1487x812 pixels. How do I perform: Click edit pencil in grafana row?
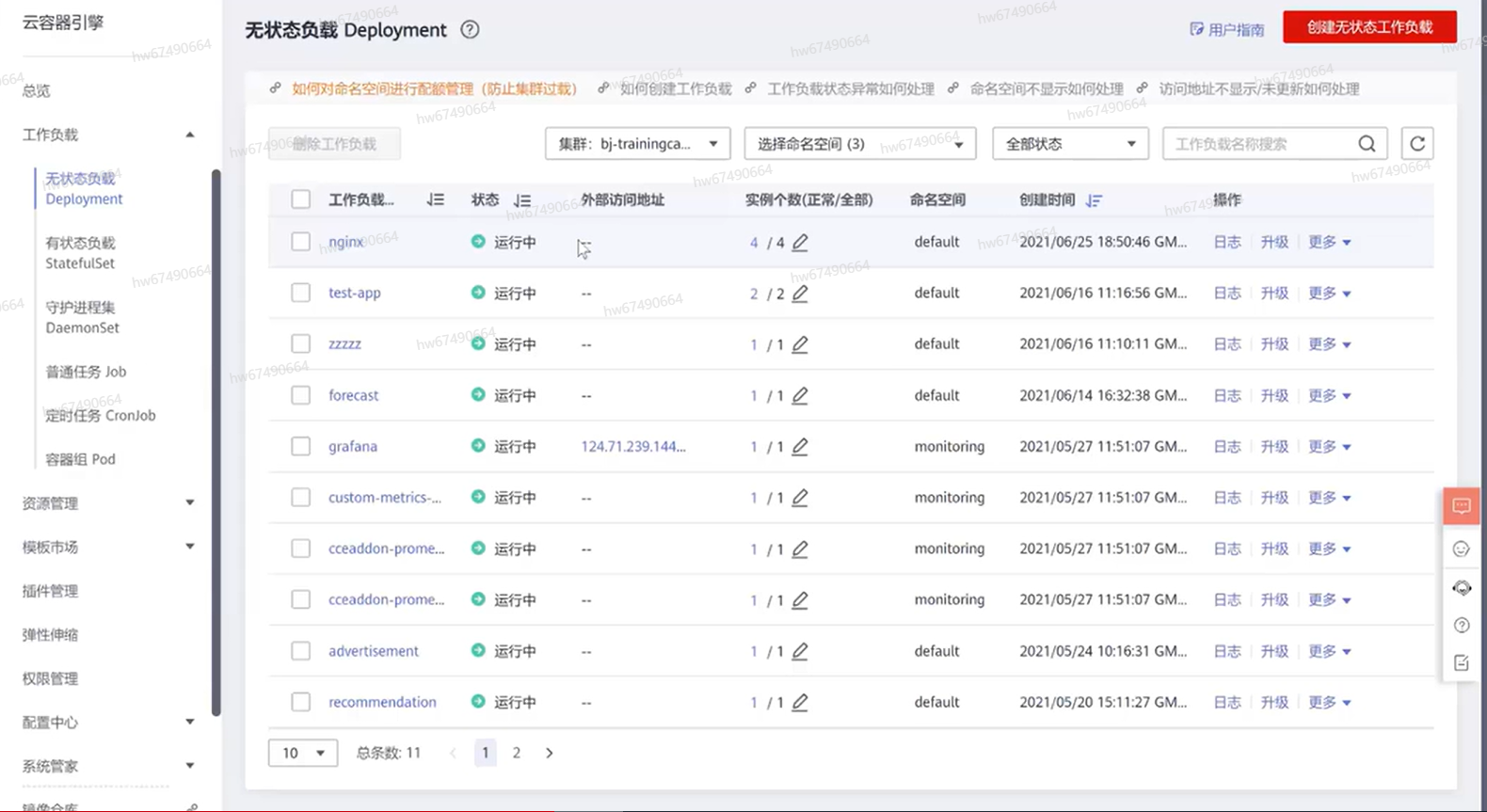point(800,447)
